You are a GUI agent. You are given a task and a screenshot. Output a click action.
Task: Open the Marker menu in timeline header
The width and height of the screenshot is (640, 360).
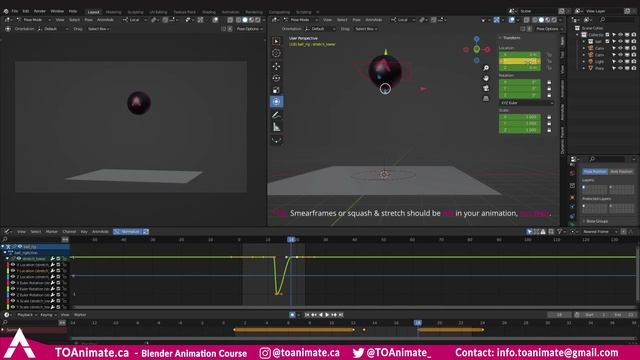point(80,315)
